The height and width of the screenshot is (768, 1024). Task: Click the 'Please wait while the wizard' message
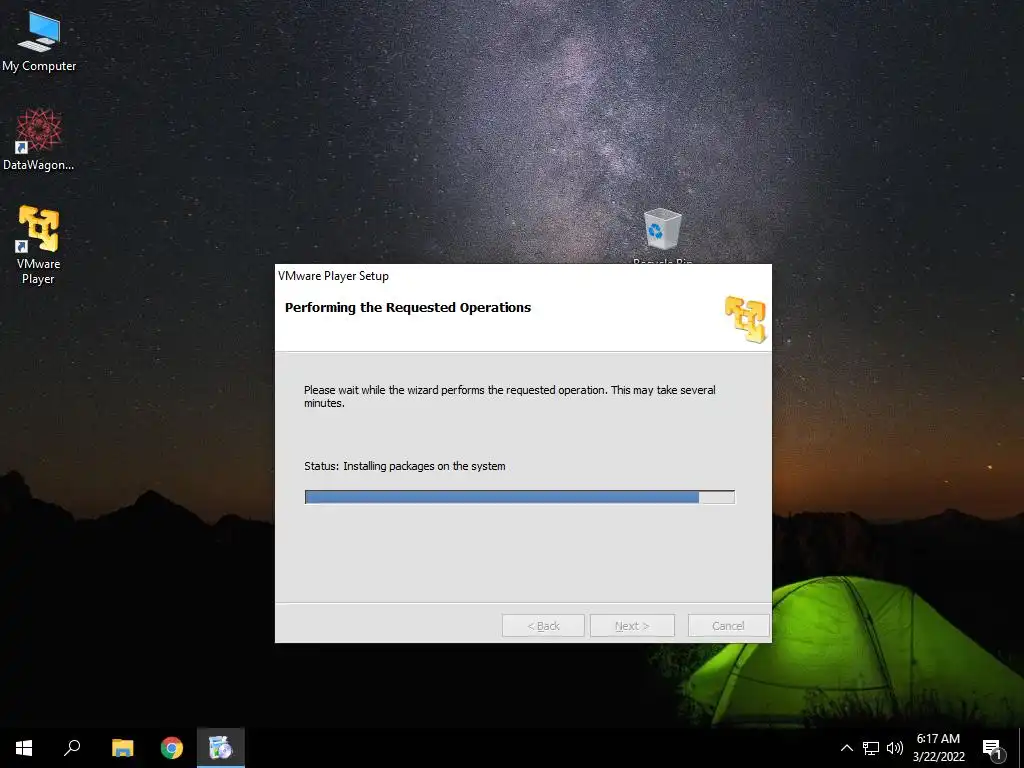pyautogui.click(x=510, y=396)
